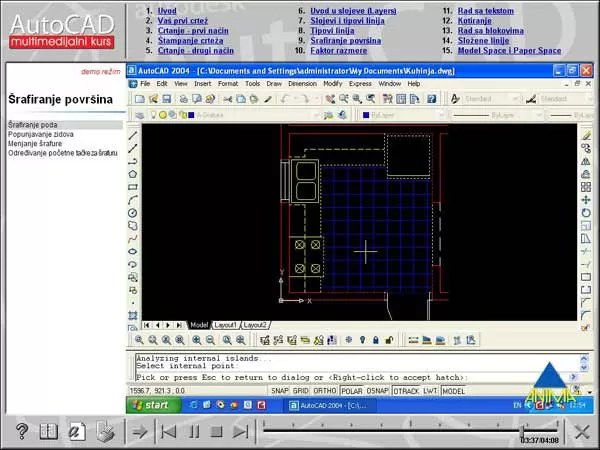This screenshot has width=600, height=450.
Task: Toggle OSNAP in the status bar
Action: pos(380,391)
